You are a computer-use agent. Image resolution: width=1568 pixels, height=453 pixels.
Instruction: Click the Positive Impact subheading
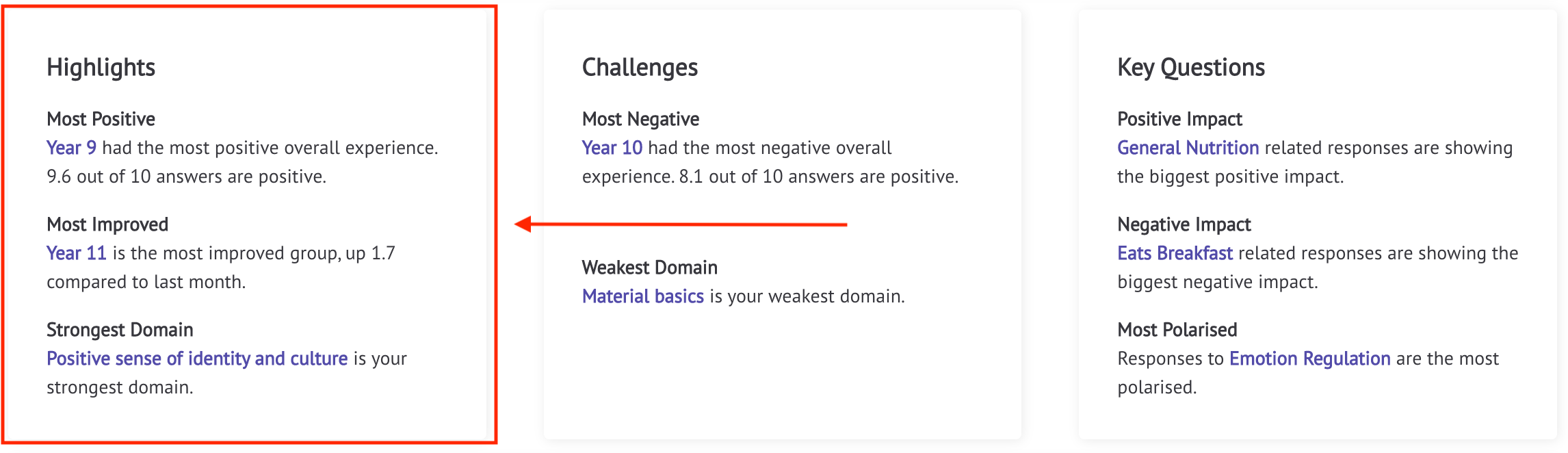1180,119
